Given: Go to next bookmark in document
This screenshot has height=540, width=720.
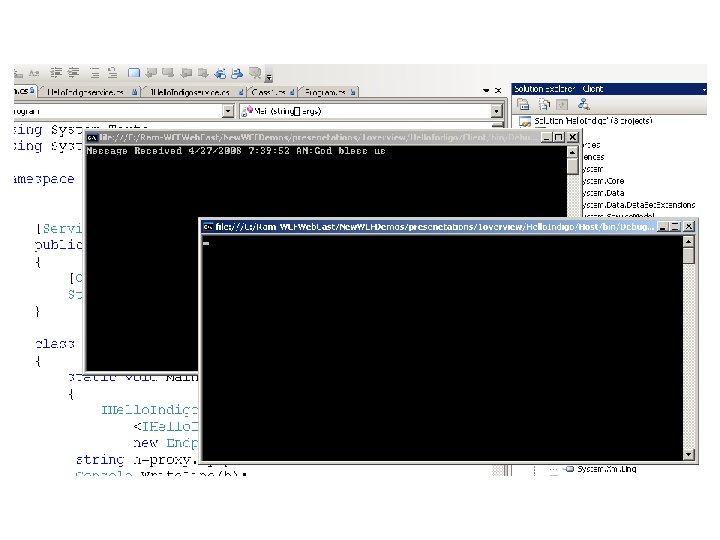Looking at the screenshot, I should 237,73.
